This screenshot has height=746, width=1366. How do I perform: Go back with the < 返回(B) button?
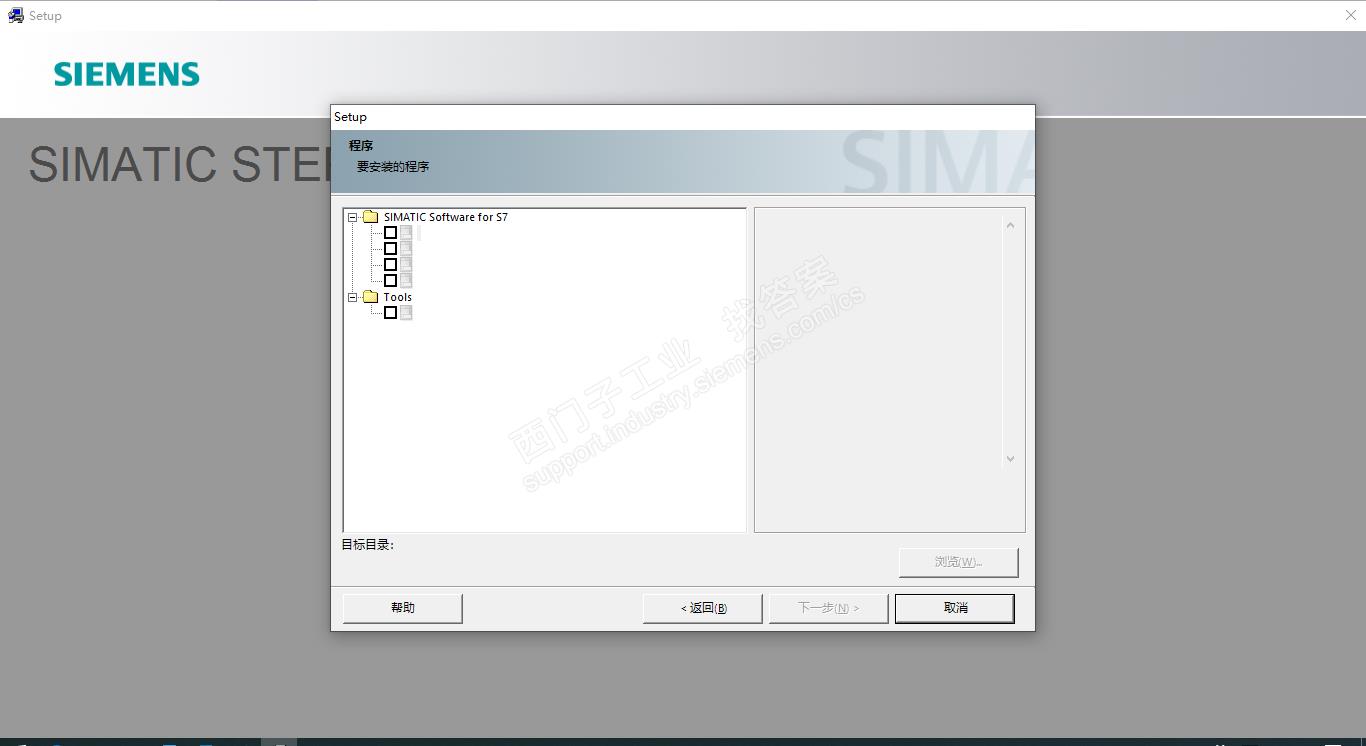coord(703,608)
